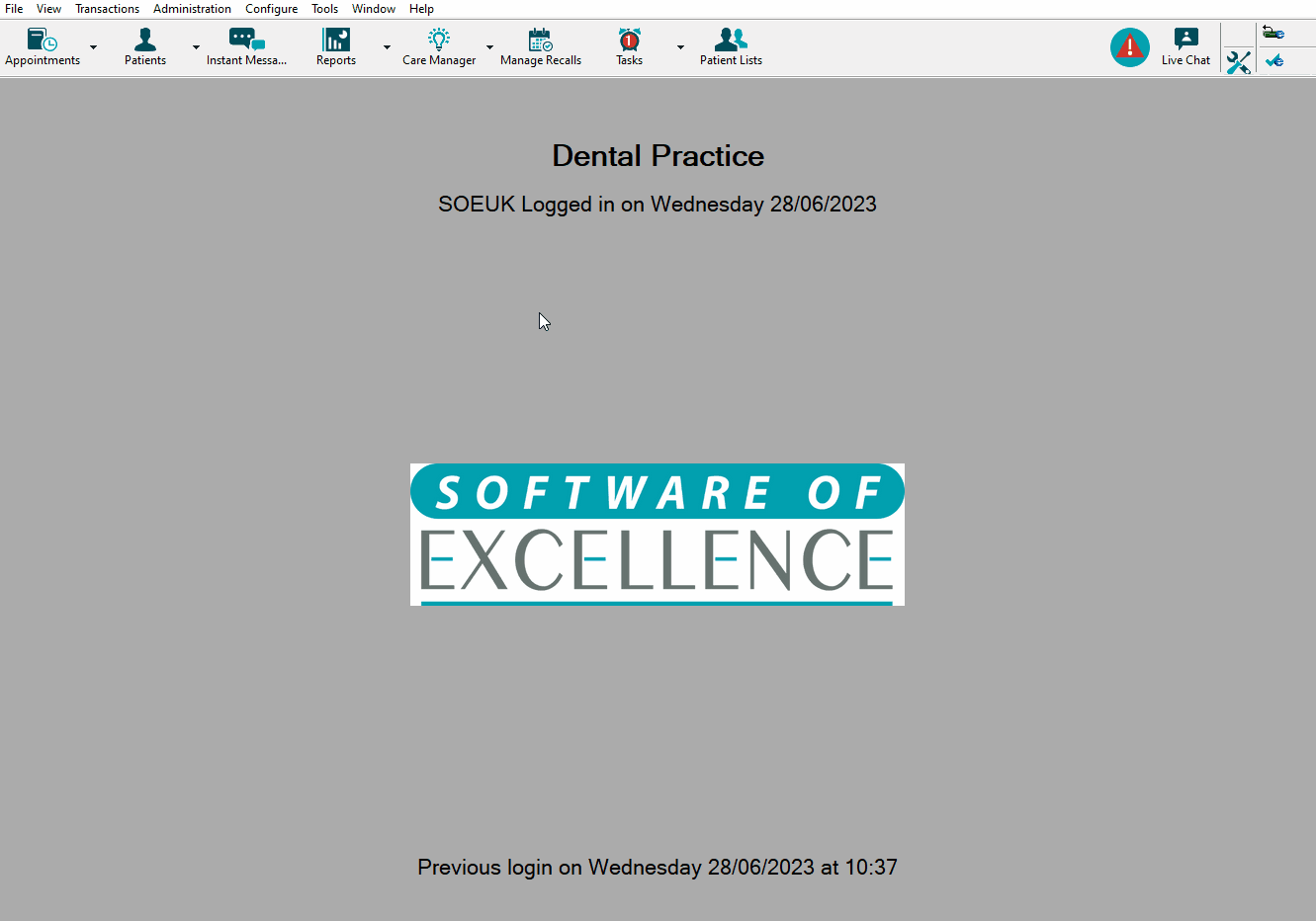1316x921 pixels.
Task: Open the Reports toolbar button
Action: [336, 47]
